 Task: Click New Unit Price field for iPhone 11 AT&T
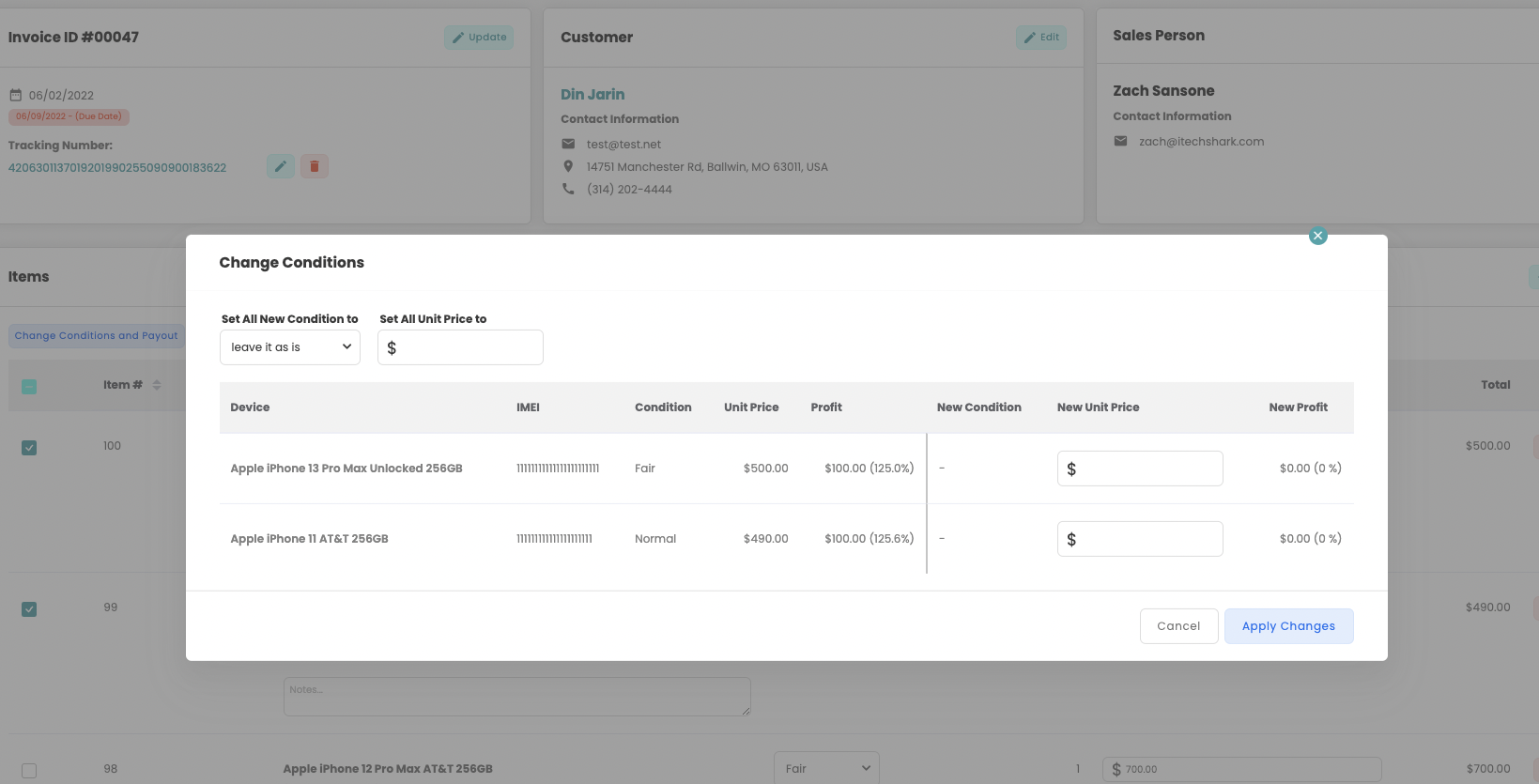tap(1140, 539)
